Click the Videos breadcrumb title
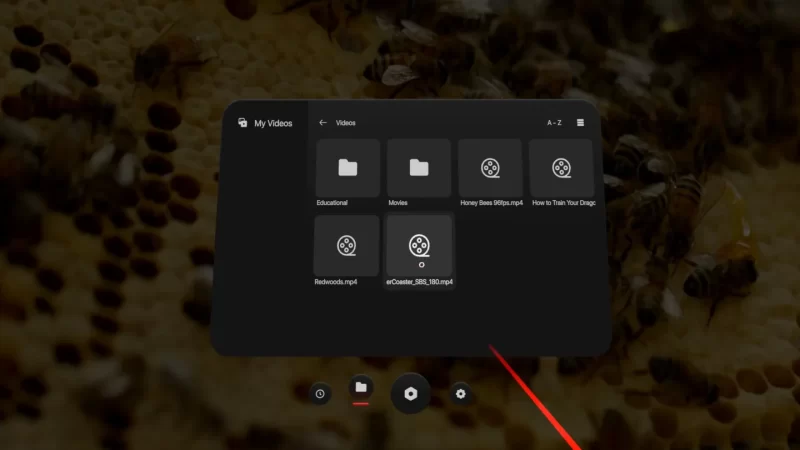Screen dimensions: 800x450 pyautogui.click(x=346, y=123)
